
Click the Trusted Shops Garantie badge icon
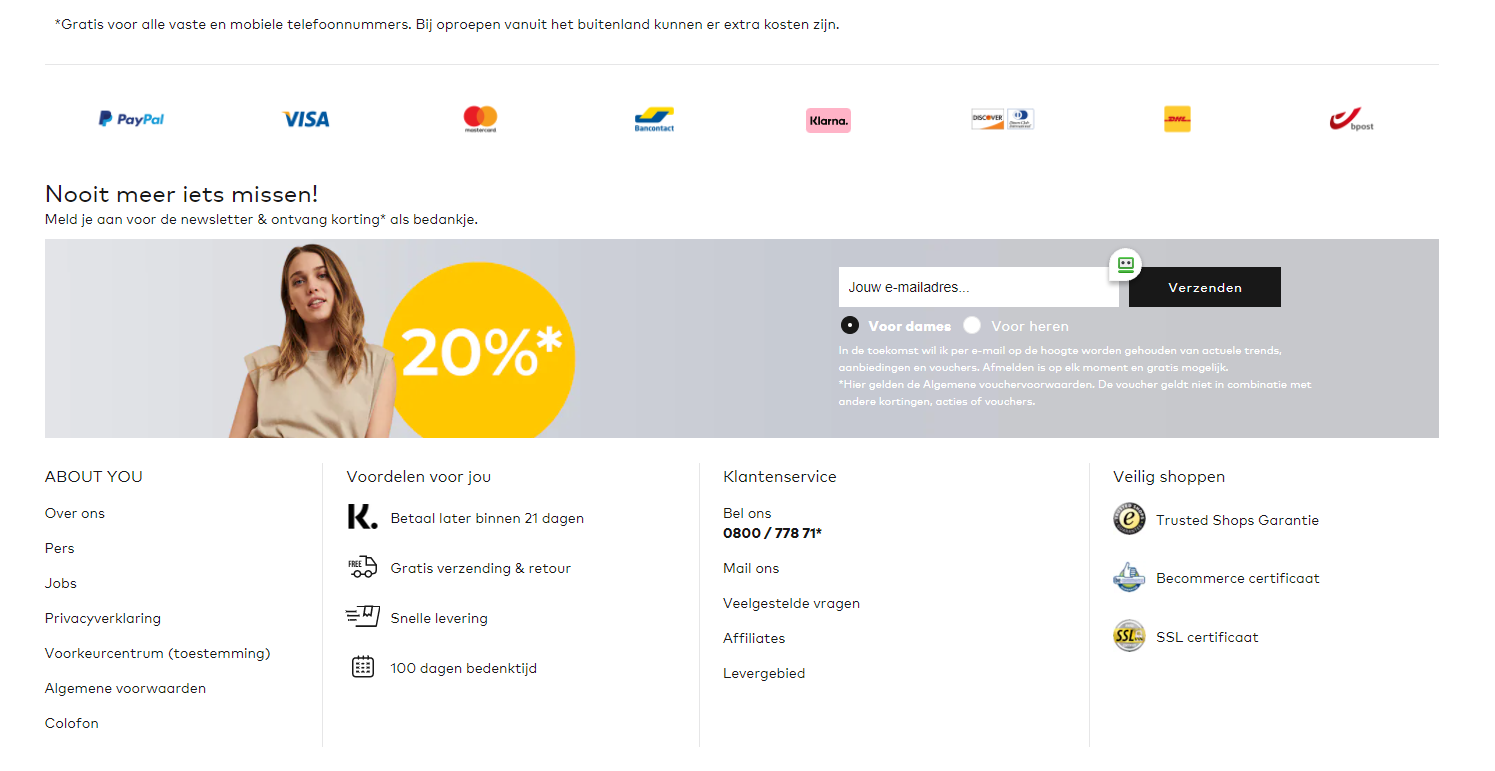coord(1129,519)
